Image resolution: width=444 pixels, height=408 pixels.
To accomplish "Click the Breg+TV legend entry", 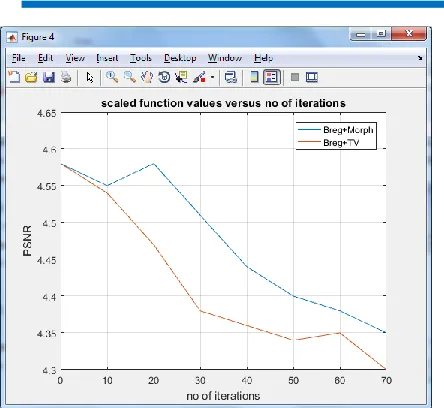I will (329, 143).
